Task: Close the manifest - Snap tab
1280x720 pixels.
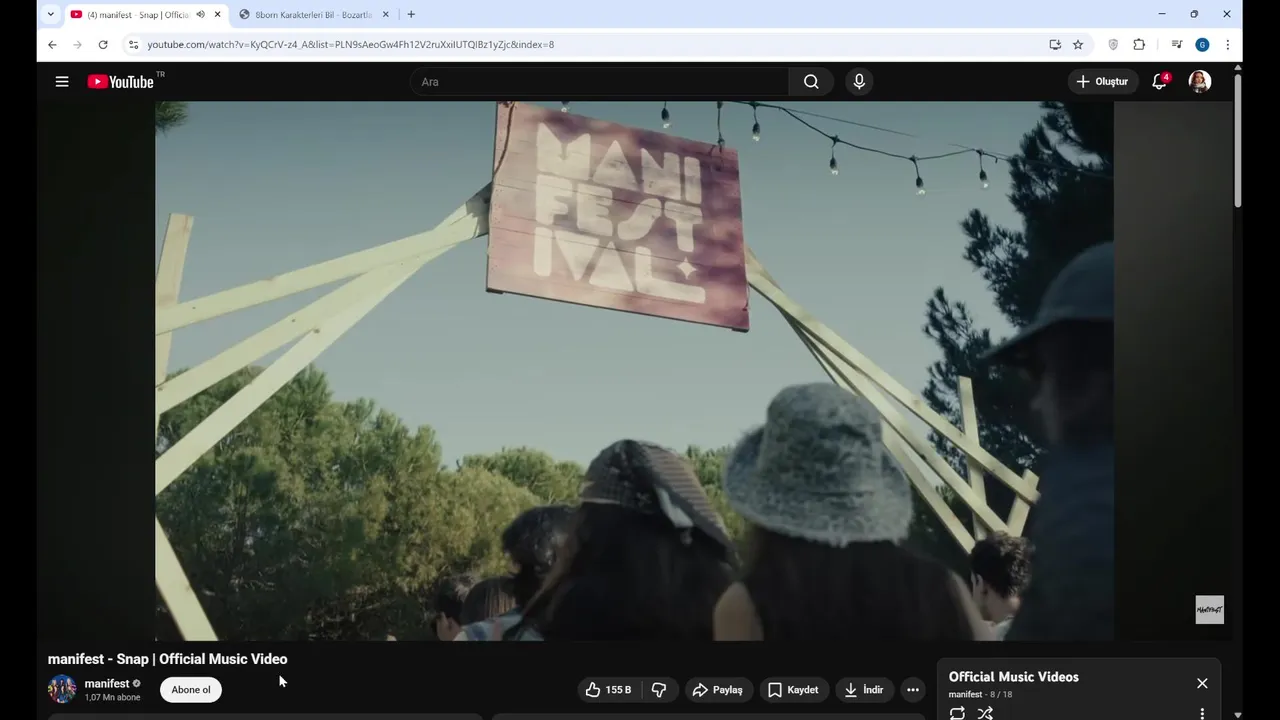Action: (217, 15)
